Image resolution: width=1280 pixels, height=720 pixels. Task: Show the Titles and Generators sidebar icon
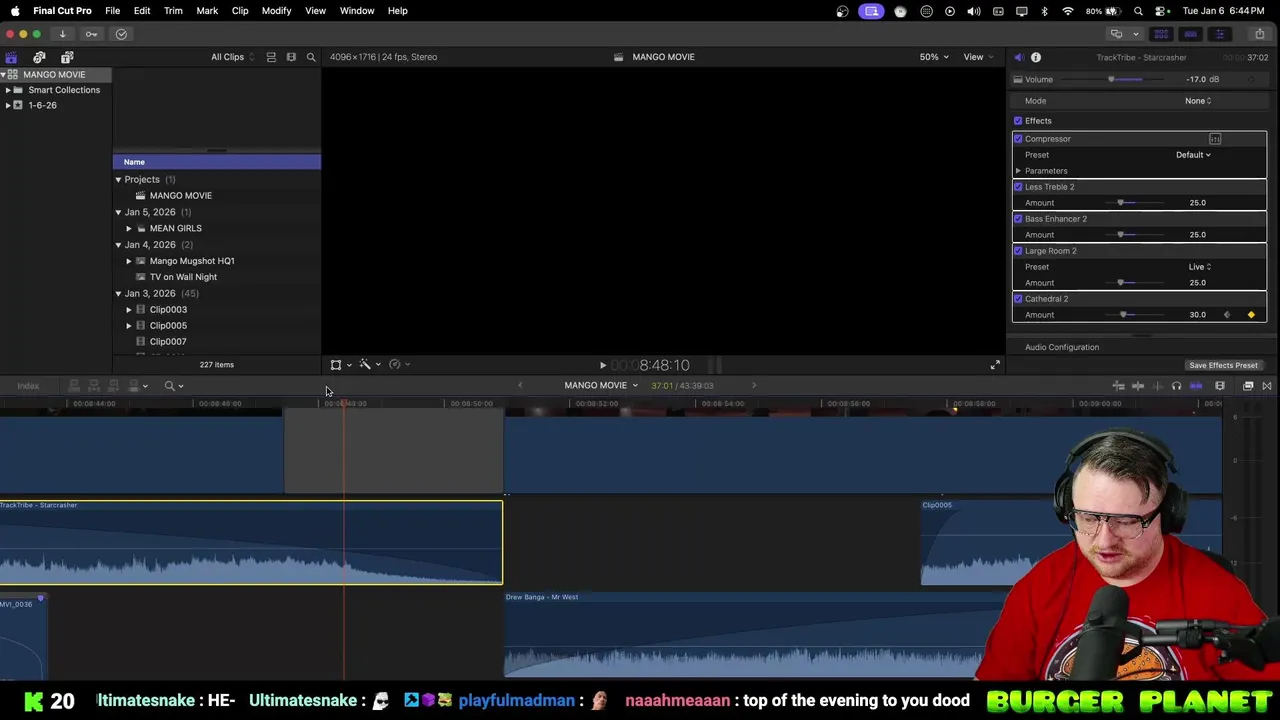pyautogui.click(x=67, y=57)
